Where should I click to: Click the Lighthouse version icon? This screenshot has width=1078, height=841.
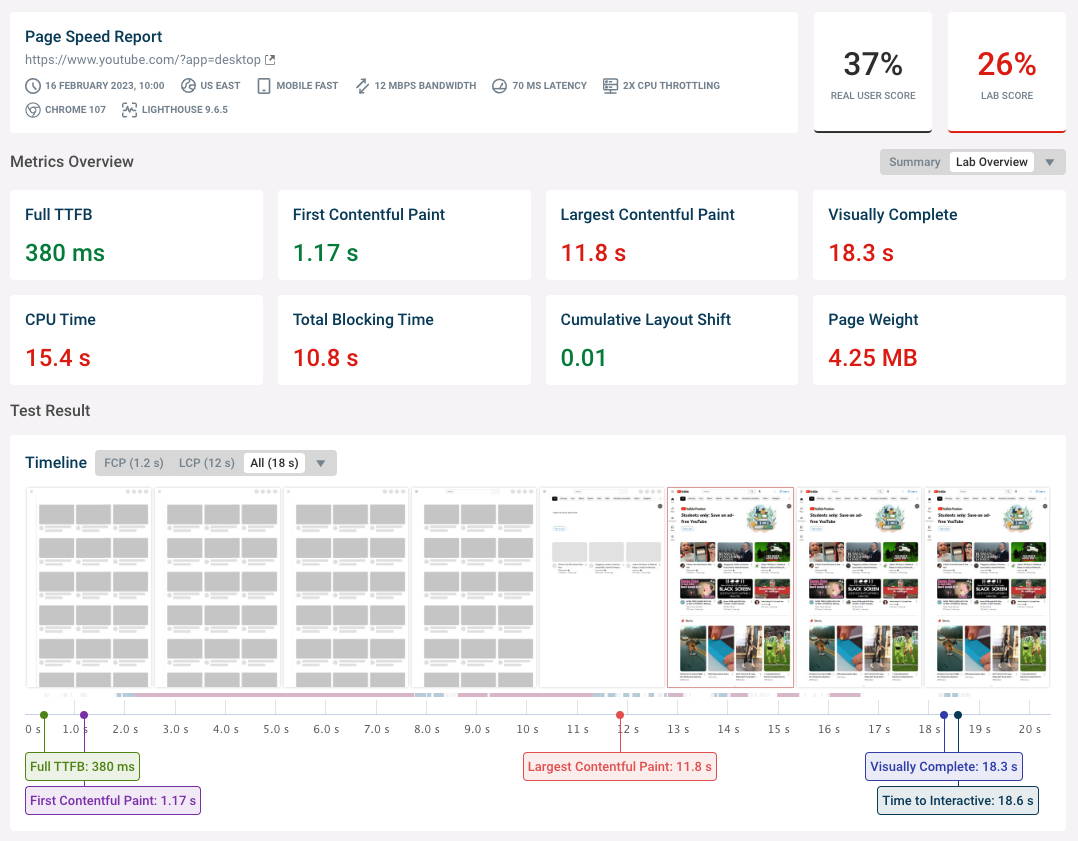click(129, 110)
